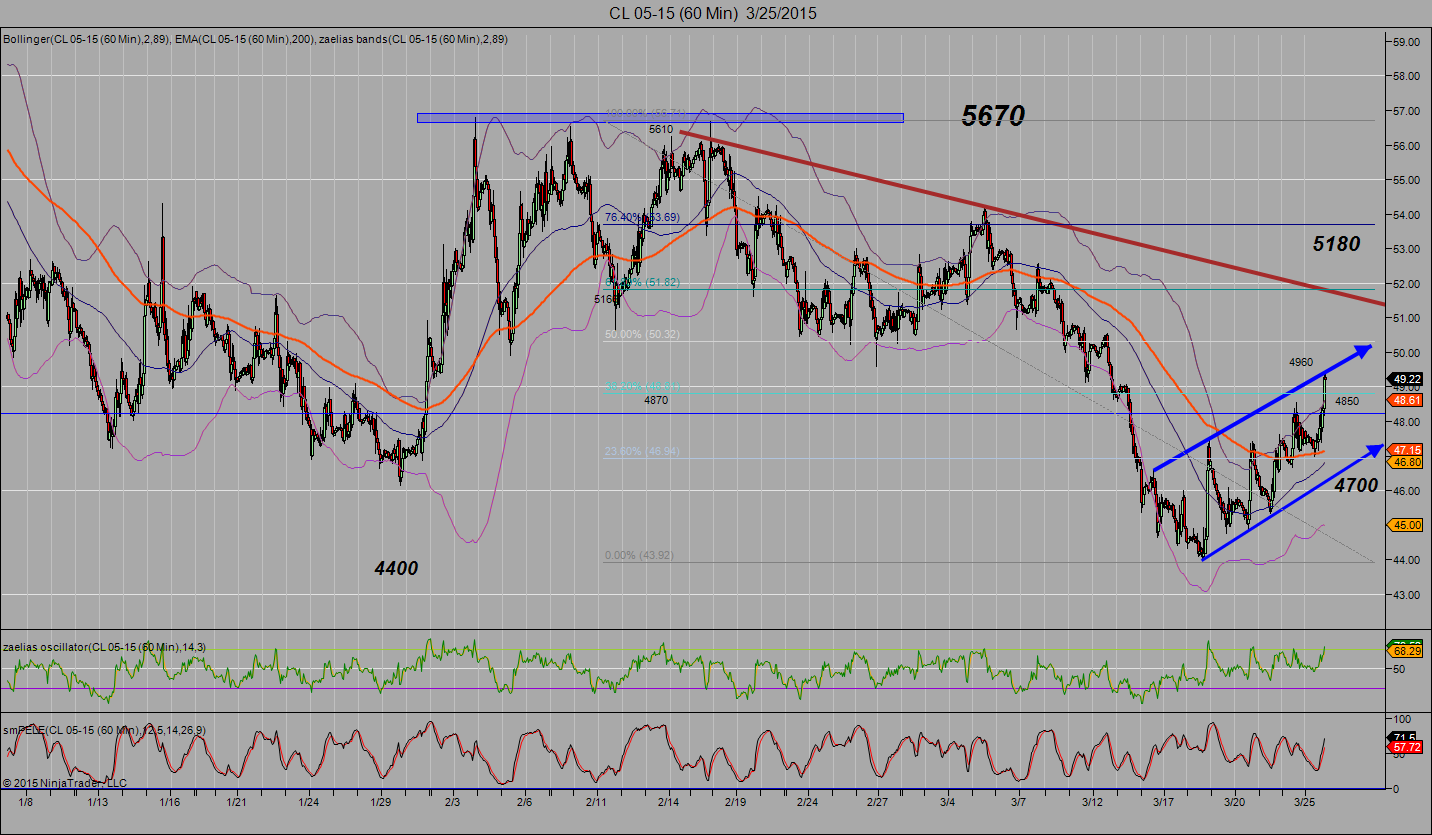The image size is (1432, 835).
Task: Click the 50 level on zaelias oscillator axis
Action: [x=1399, y=668]
